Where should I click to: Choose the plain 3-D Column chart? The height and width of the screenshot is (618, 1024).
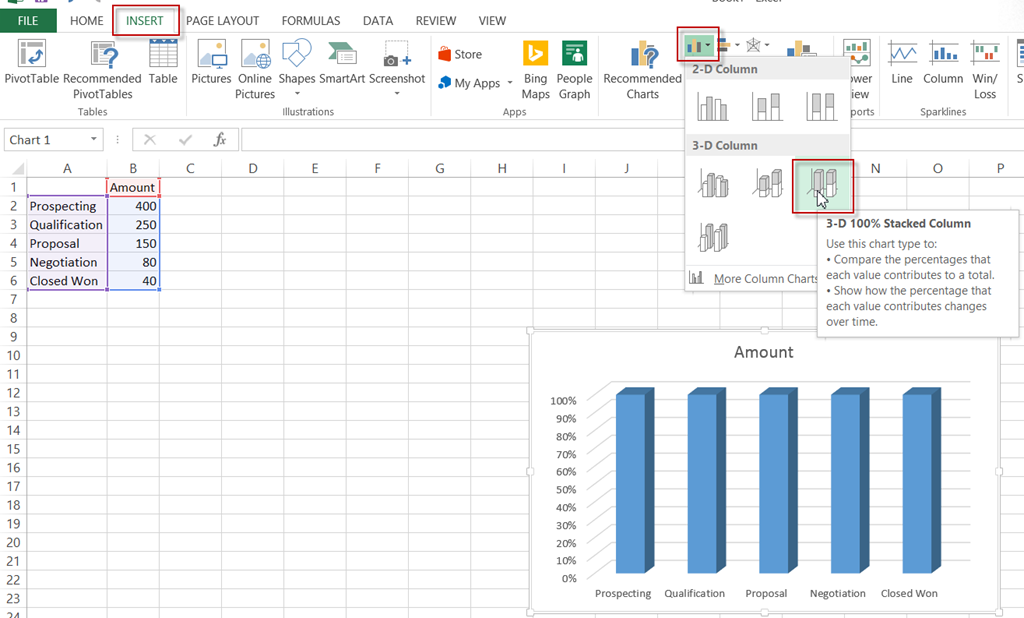pos(712,236)
